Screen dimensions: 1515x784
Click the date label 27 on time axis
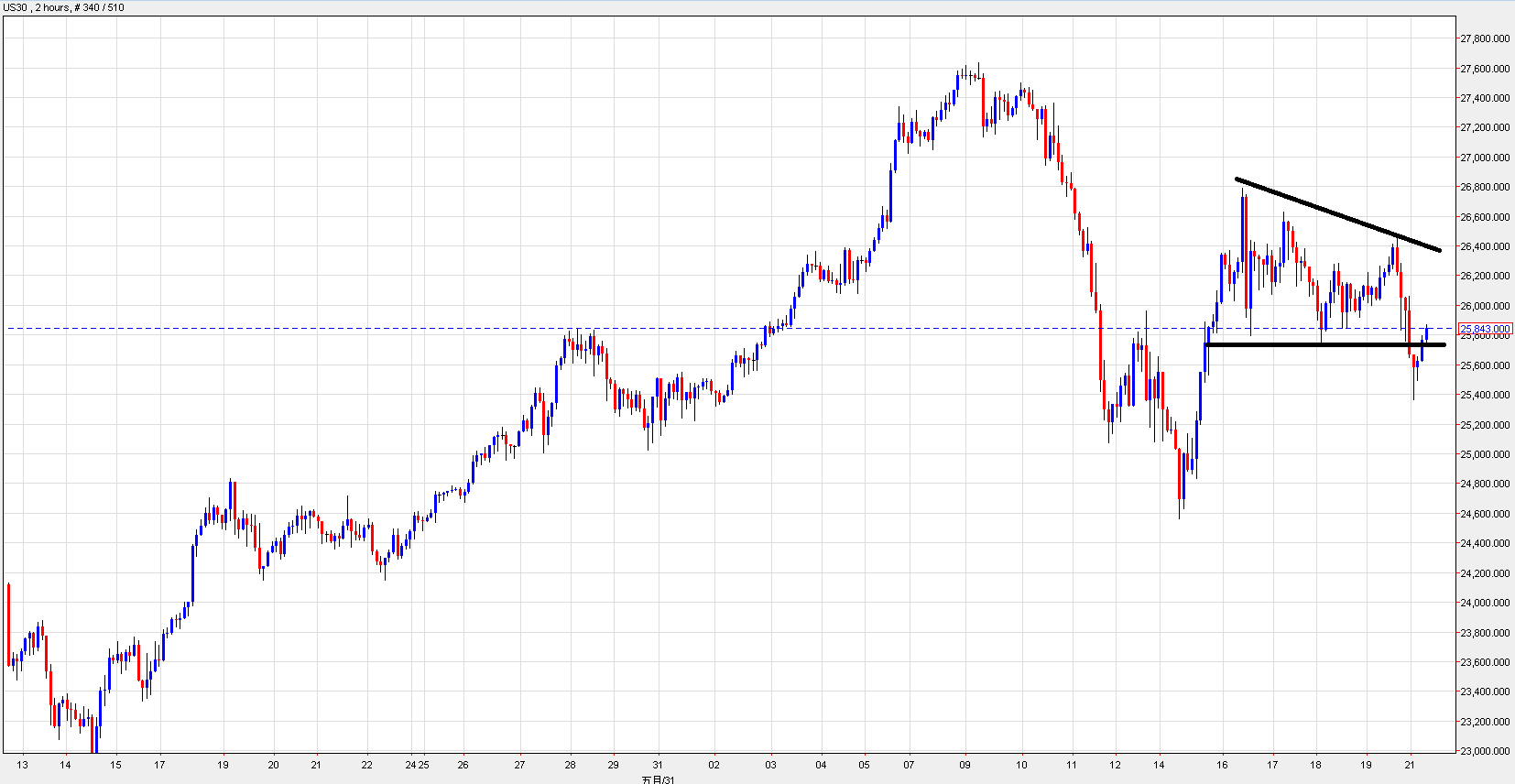click(x=519, y=765)
